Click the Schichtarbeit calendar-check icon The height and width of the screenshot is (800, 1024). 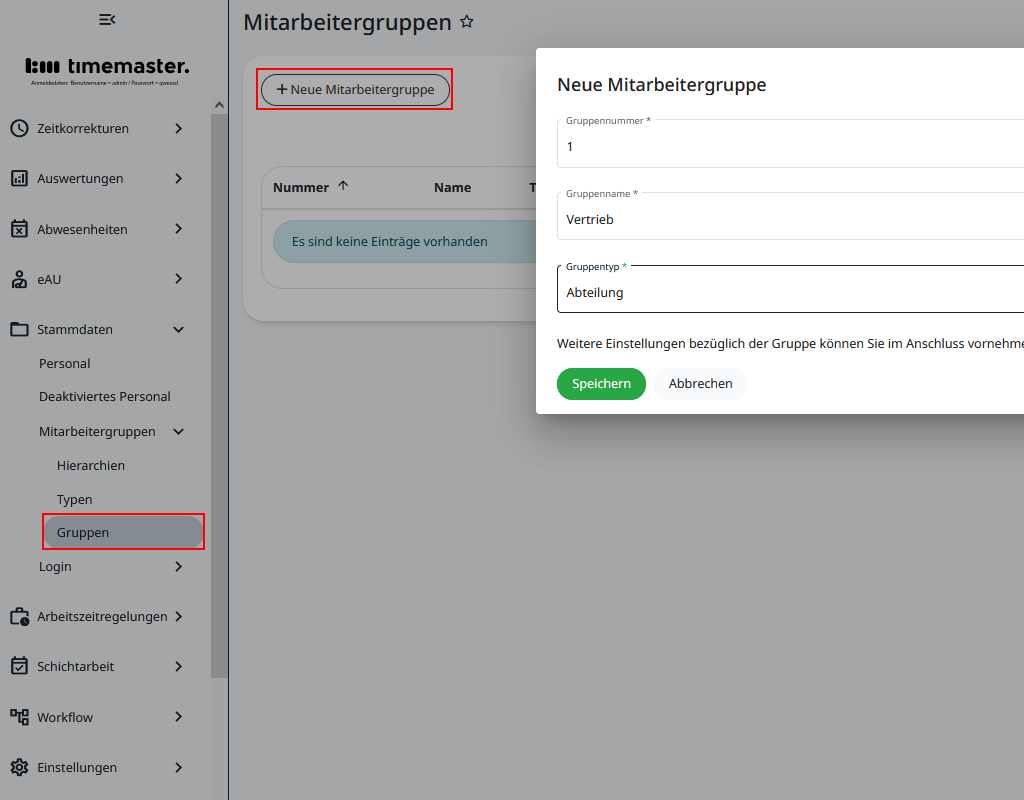click(19, 666)
